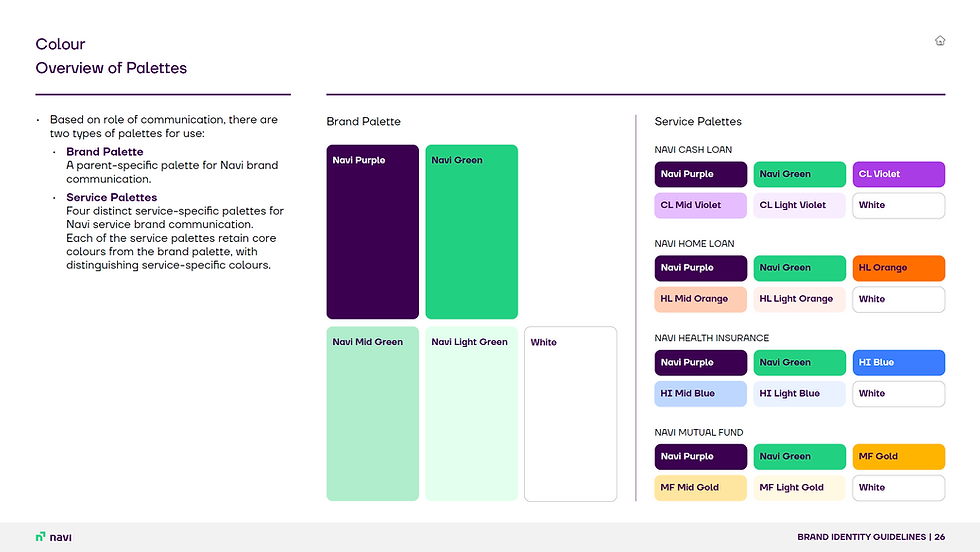Click the 'Colour' title text
This screenshot has height=552, width=980.
[x=60, y=44]
